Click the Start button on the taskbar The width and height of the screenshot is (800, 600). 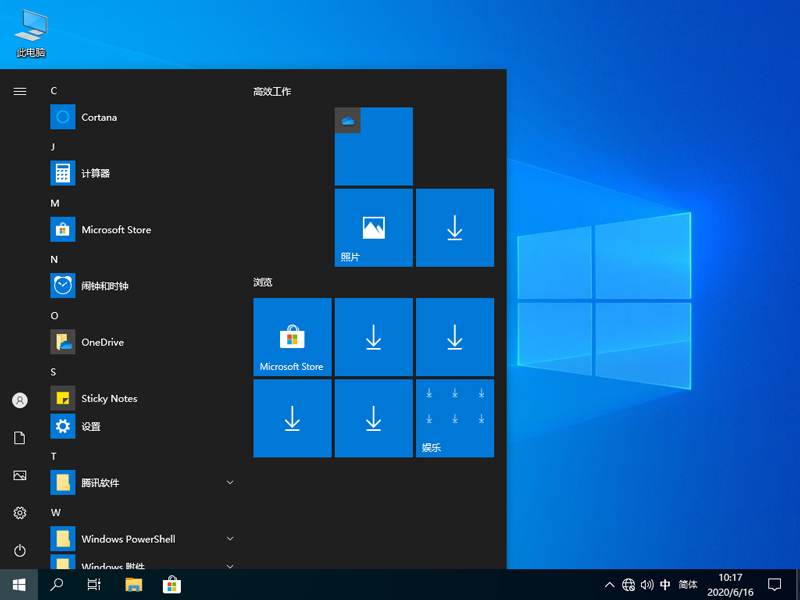pyautogui.click(x=19, y=585)
